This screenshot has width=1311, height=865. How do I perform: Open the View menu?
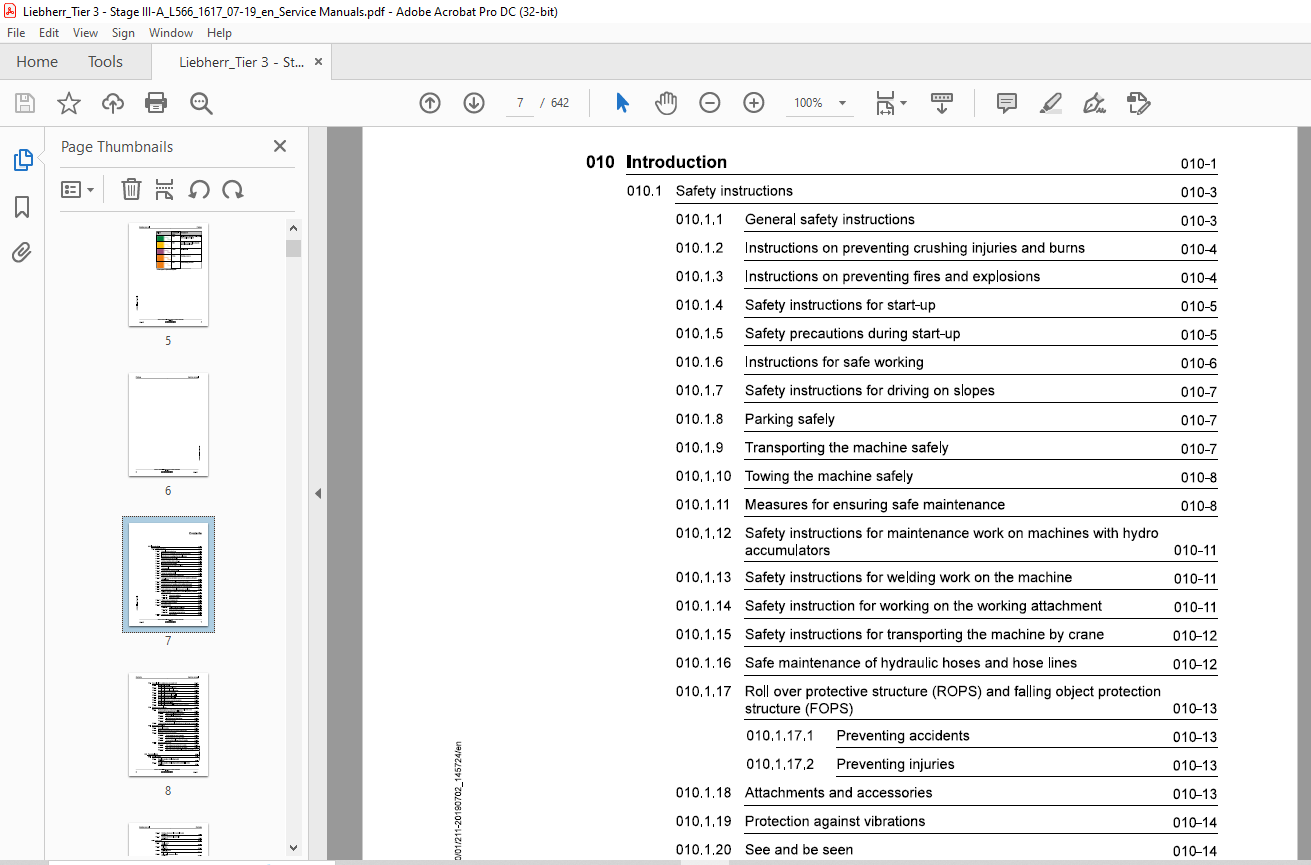click(x=86, y=33)
